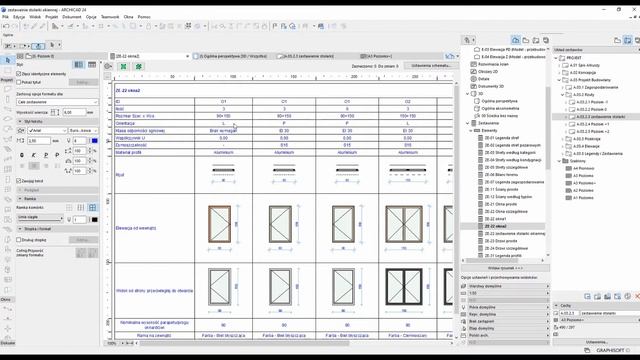Select the Arrow tool in the toolbox
The height and width of the screenshot is (360, 640).
[x=8, y=60]
